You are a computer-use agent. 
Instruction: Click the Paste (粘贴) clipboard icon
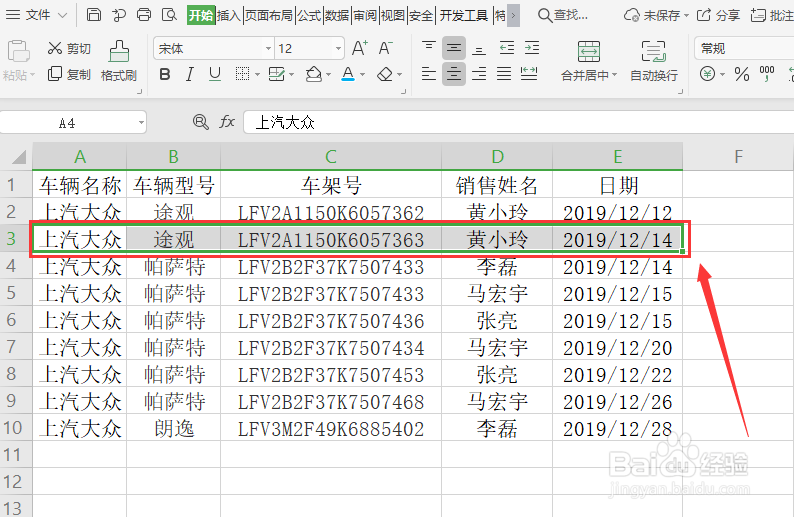point(18,52)
